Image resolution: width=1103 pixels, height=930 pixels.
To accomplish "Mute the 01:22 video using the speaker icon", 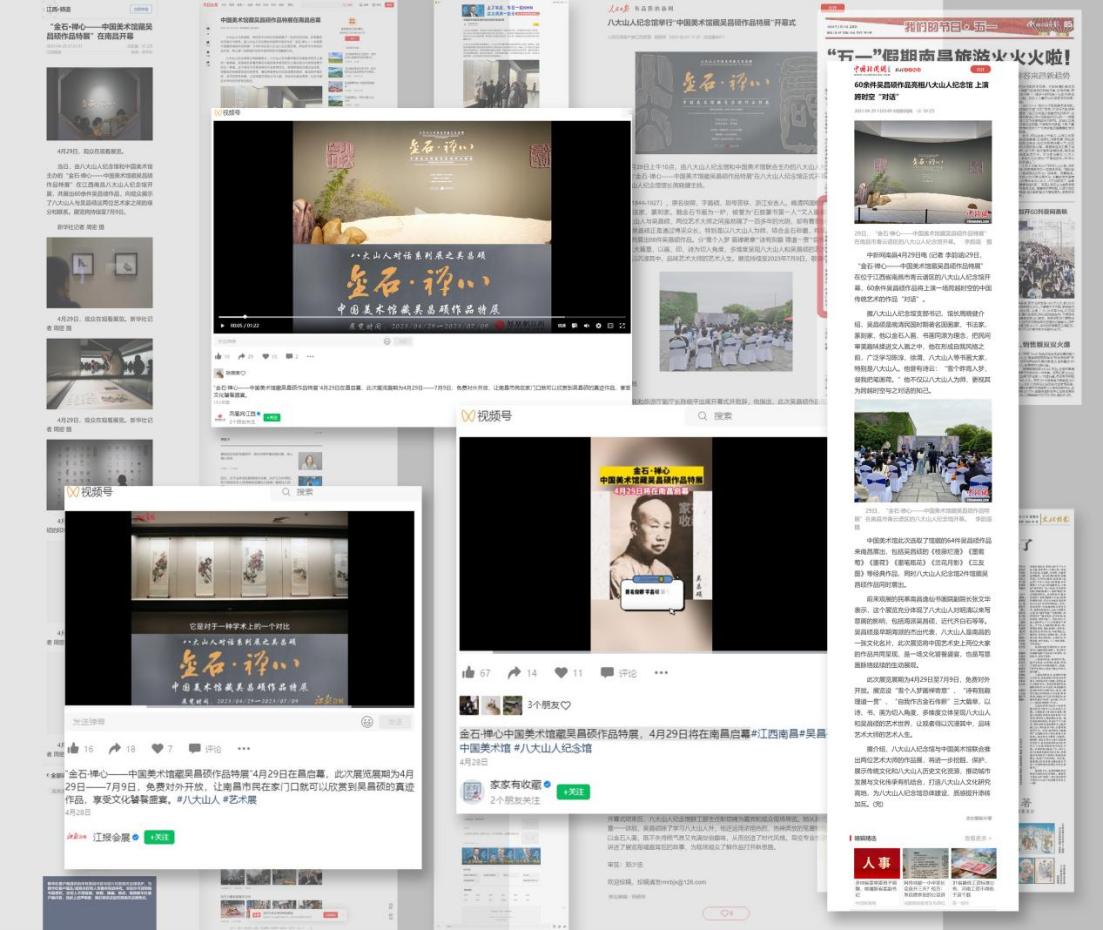I will point(587,326).
